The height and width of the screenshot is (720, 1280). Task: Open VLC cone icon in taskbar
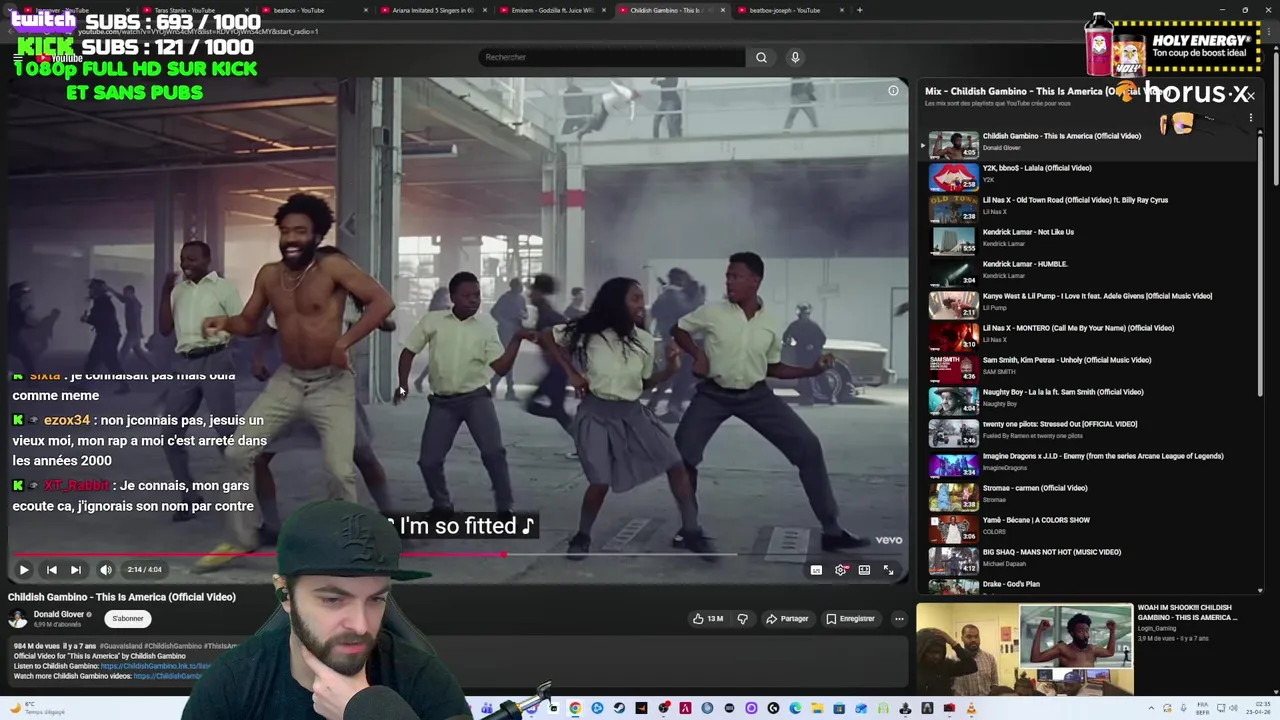pos(971,709)
